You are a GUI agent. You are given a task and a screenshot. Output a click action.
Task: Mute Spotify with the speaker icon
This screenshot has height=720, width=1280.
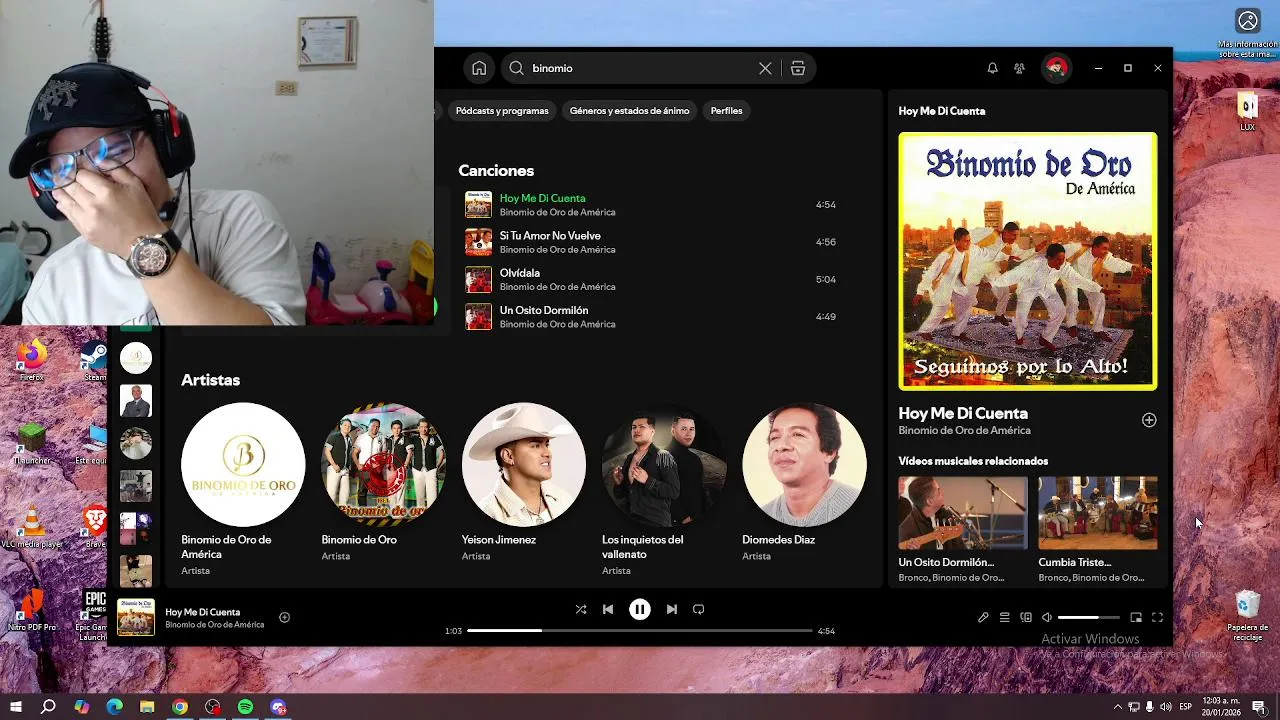(x=1046, y=618)
